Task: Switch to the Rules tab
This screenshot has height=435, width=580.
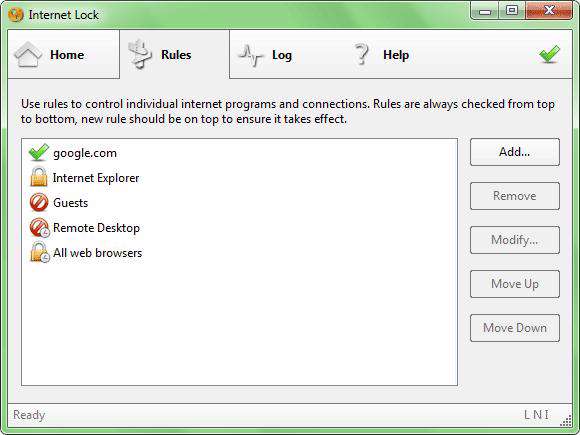Action: 175,55
